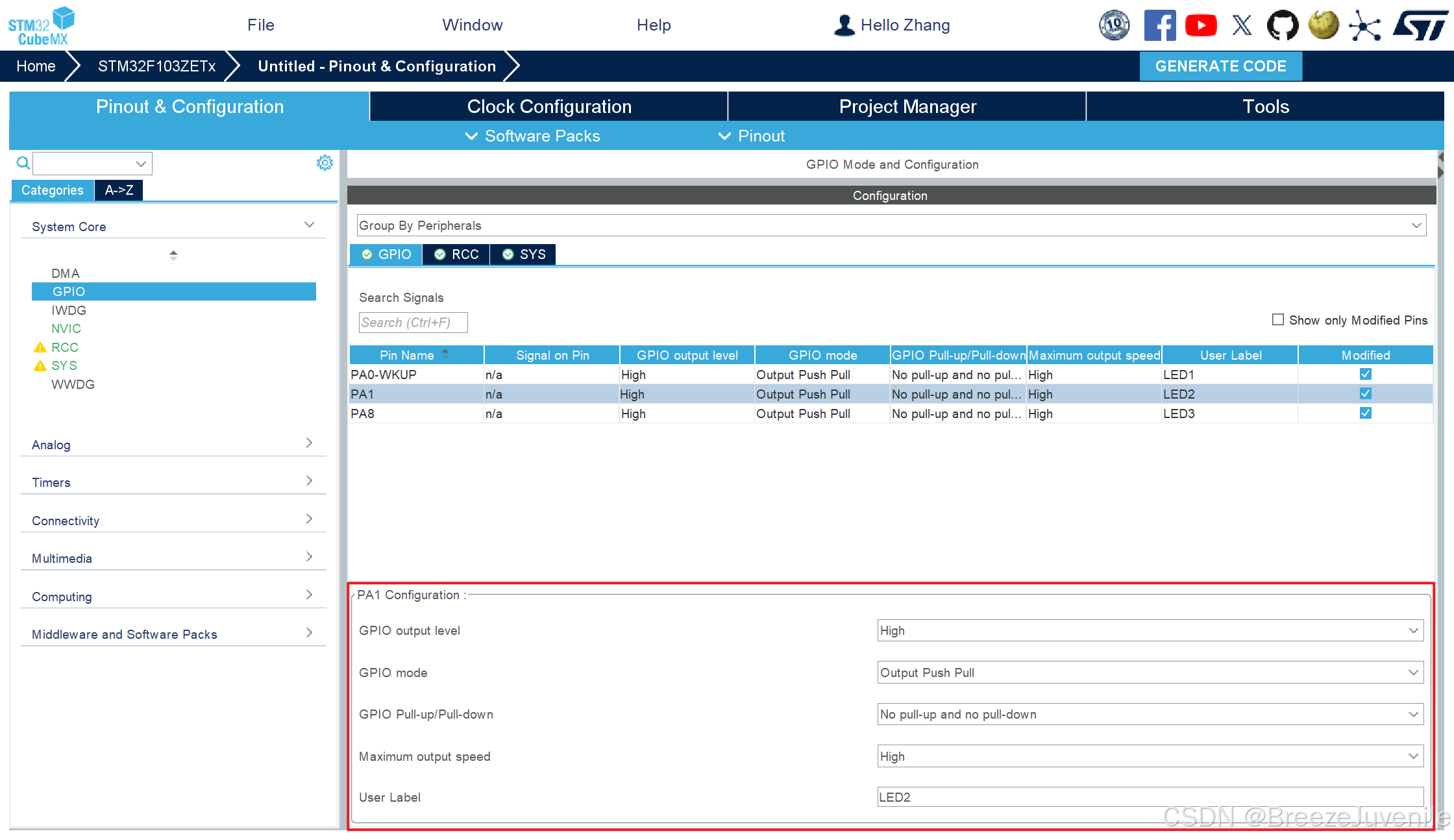Screen dimensions: 1454x840
Task: Click the GitHub icon
Action: tap(1283, 26)
